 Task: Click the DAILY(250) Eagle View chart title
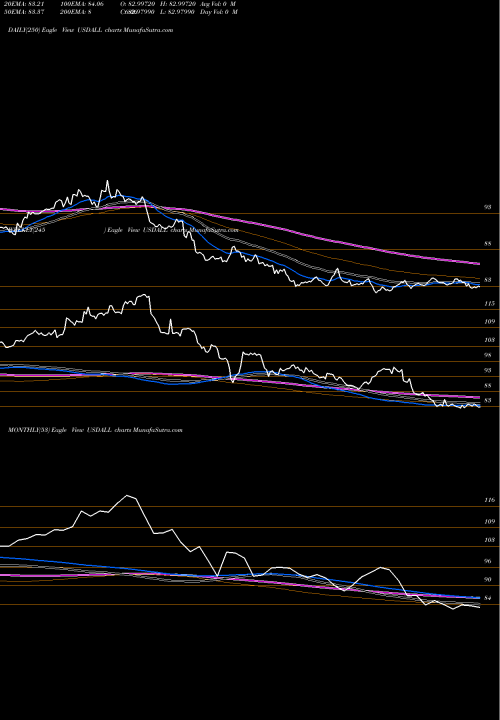tap(90, 30)
